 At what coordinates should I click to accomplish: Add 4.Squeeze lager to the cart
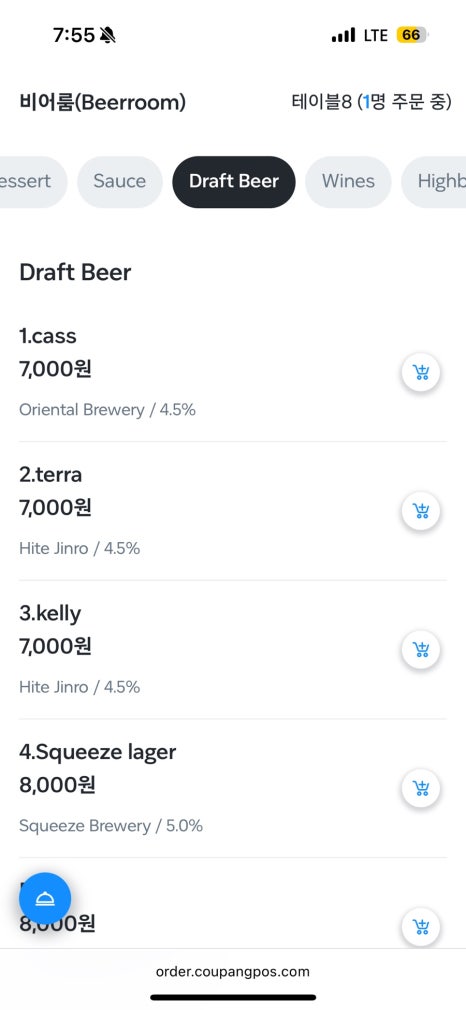421,788
